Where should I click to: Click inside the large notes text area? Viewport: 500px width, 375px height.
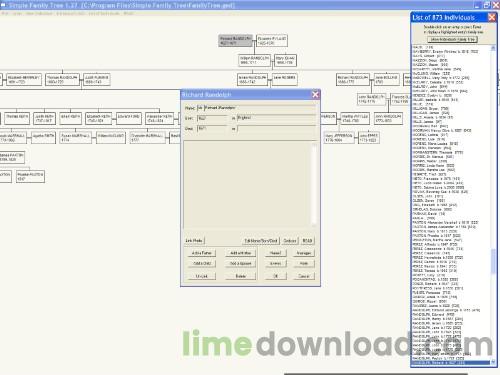247,184
